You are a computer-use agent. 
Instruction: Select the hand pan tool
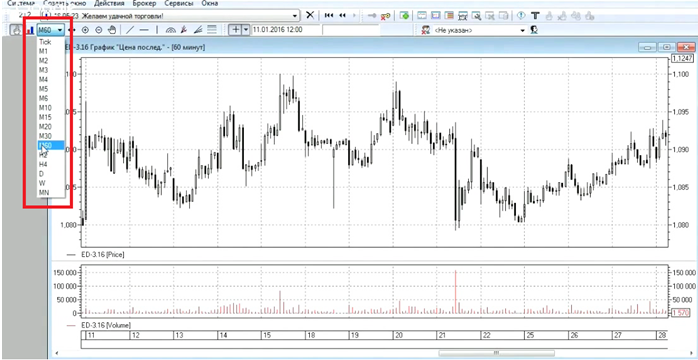113,30
